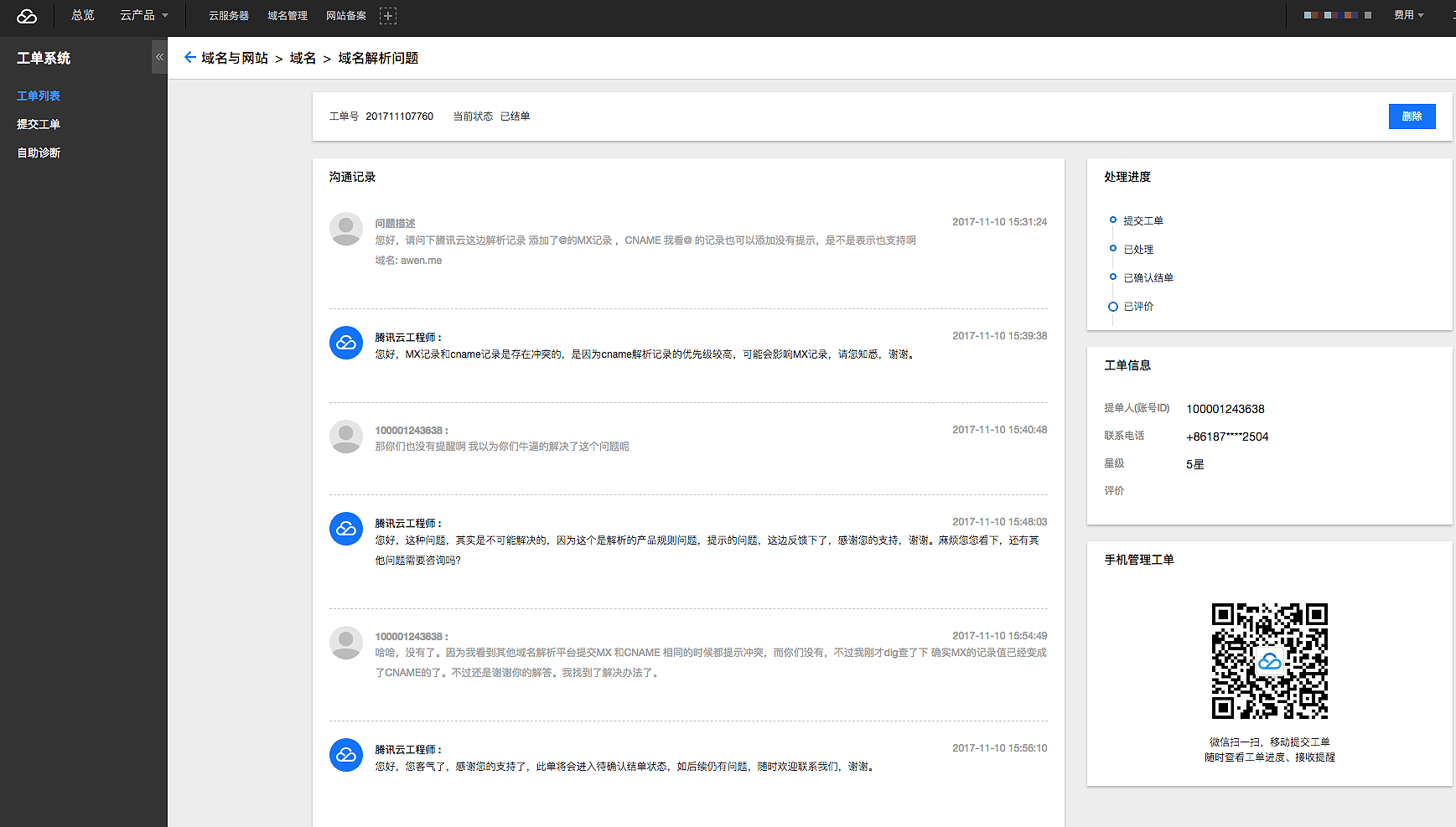
Task: Open the 域名管理 top navigation link
Action: coord(288,16)
